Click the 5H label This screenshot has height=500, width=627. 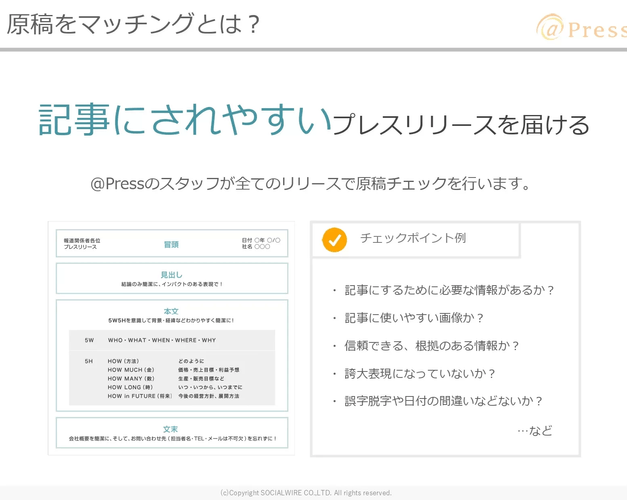coord(89,361)
